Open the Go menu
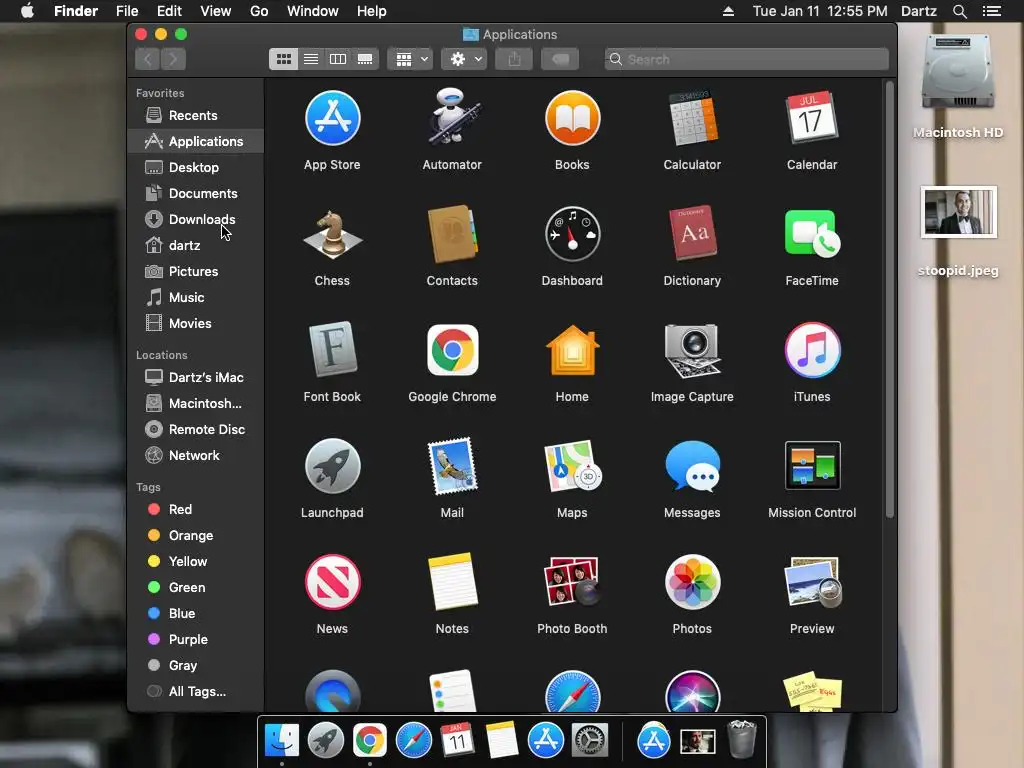This screenshot has height=768, width=1024. click(x=259, y=11)
